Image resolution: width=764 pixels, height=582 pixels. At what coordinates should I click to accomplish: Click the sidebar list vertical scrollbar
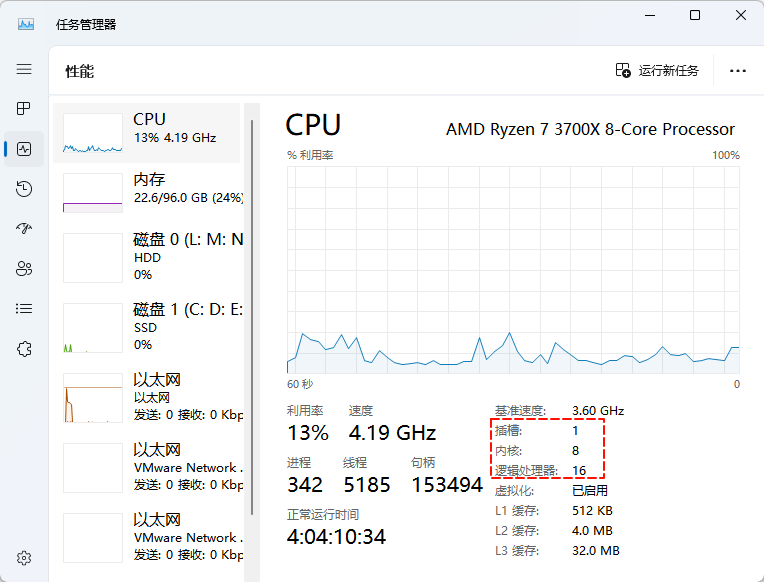click(x=252, y=300)
